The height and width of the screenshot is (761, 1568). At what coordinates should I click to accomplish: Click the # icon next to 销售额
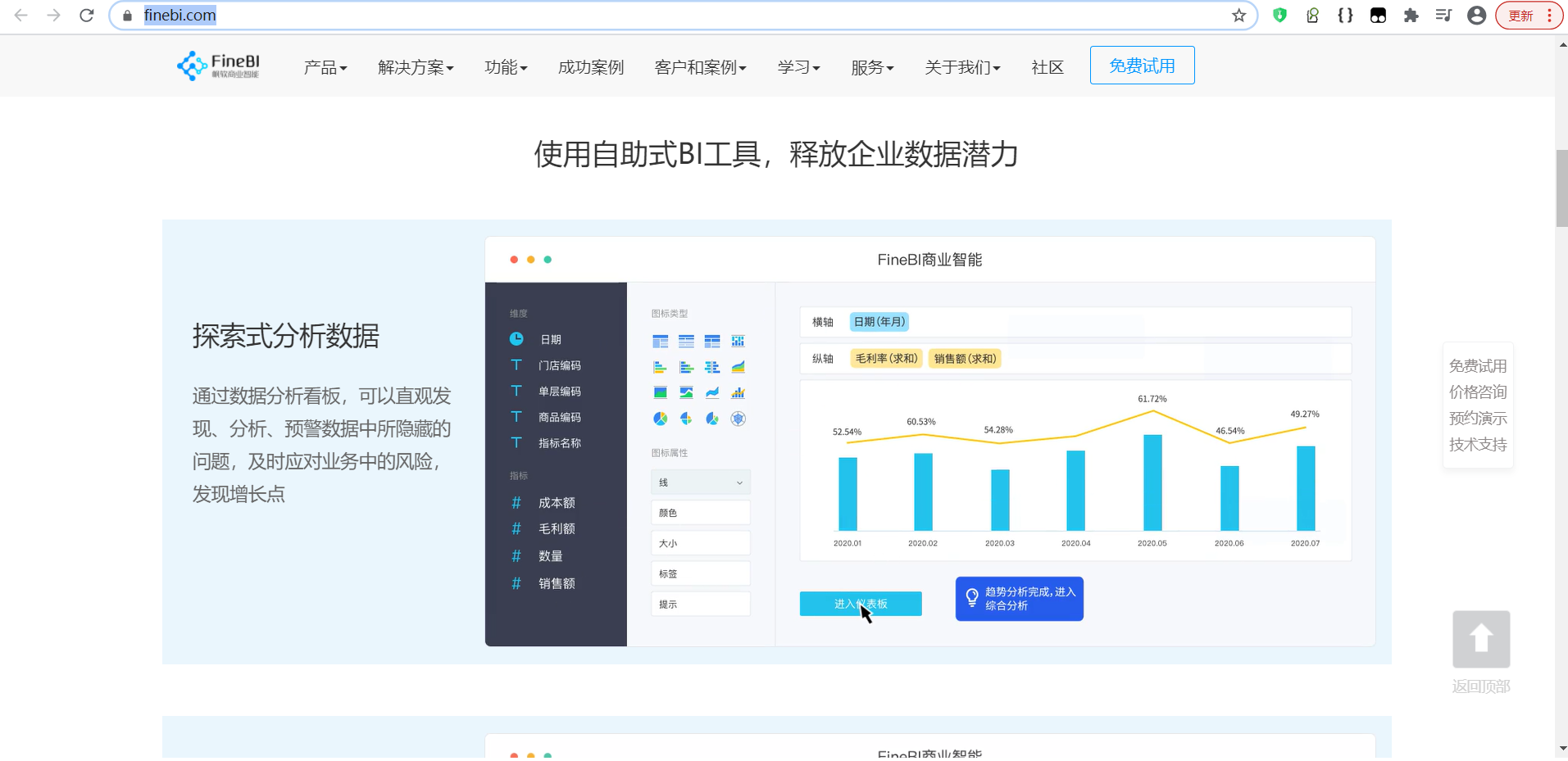[x=516, y=582]
